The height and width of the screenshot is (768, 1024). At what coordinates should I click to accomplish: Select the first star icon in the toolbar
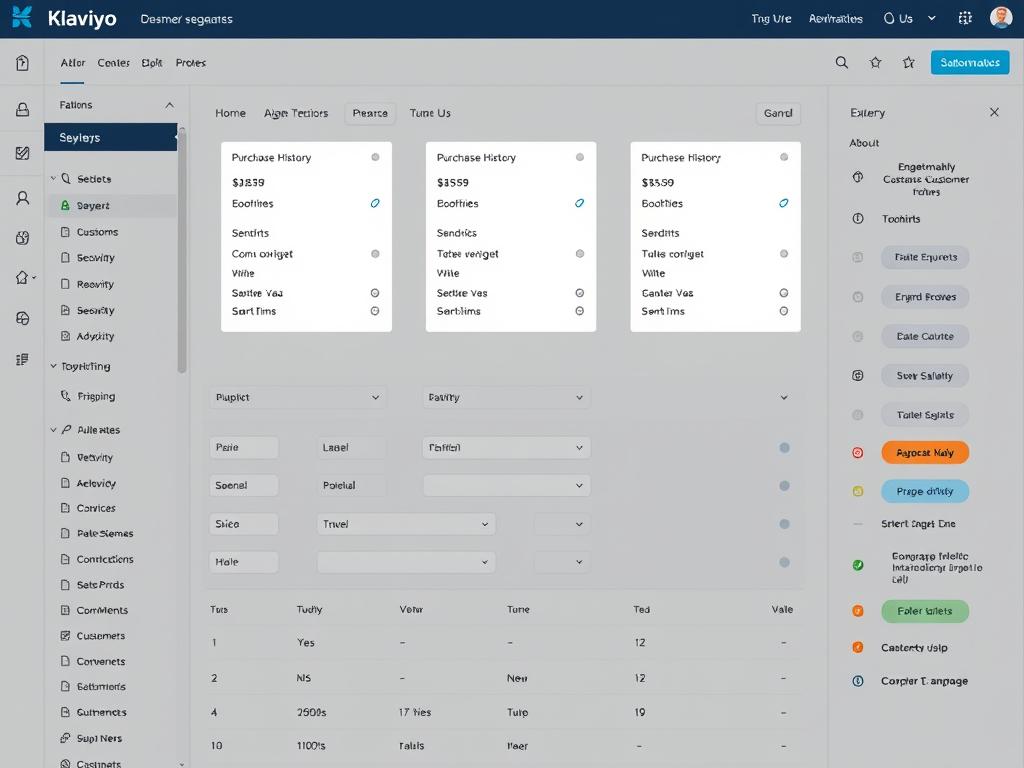(876, 62)
